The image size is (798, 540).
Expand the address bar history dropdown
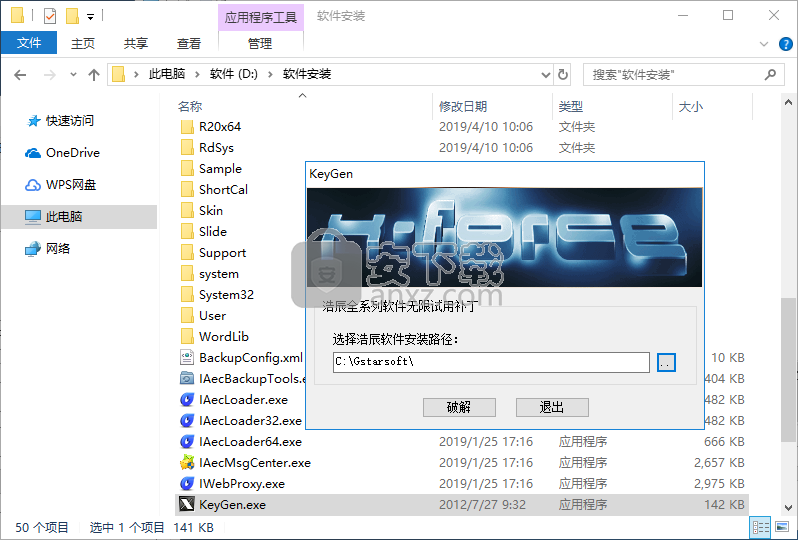click(x=546, y=75)
